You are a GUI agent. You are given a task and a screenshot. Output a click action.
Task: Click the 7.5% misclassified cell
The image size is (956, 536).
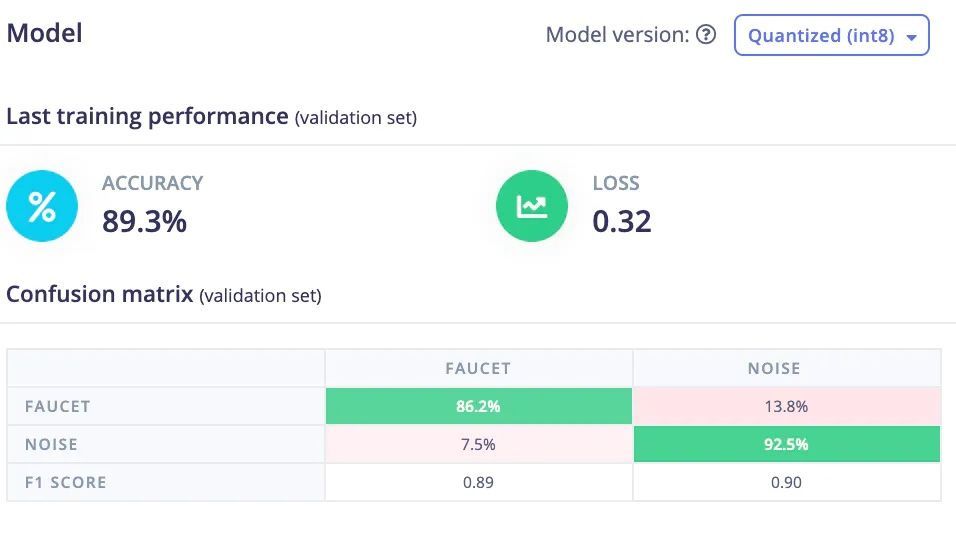pyautogui.click(x=478, y=444)
